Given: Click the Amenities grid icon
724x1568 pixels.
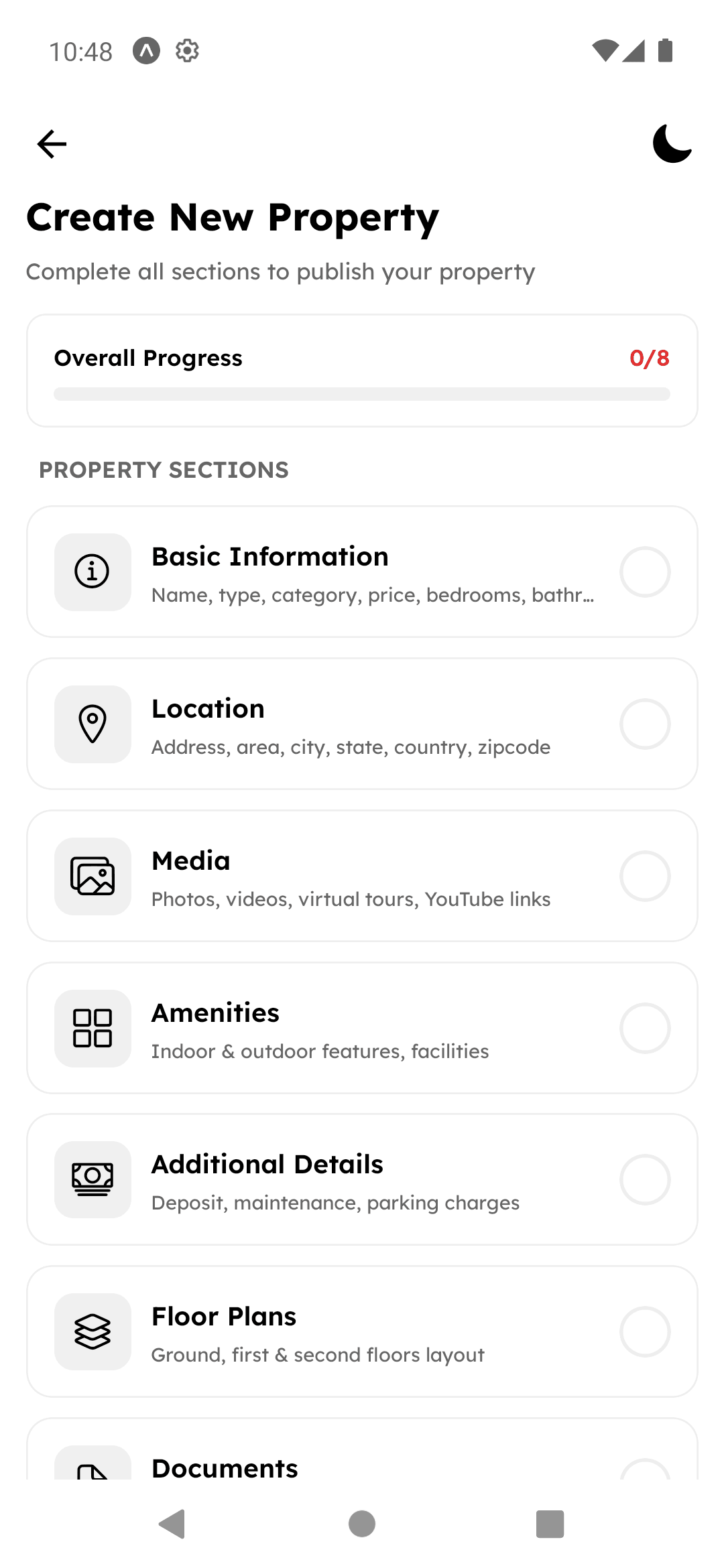Looking at the screenshot, I should [x=92, y=1028].
